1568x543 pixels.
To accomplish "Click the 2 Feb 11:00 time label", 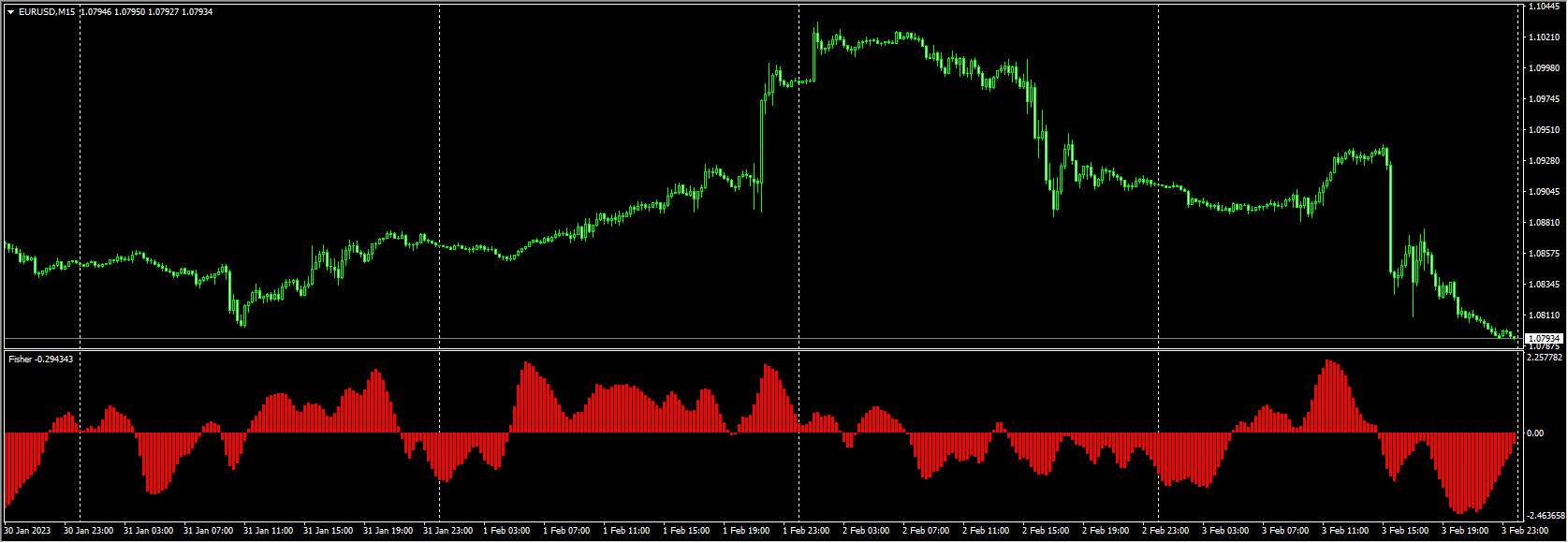I will pyautogui.click(x=986, y=531).
